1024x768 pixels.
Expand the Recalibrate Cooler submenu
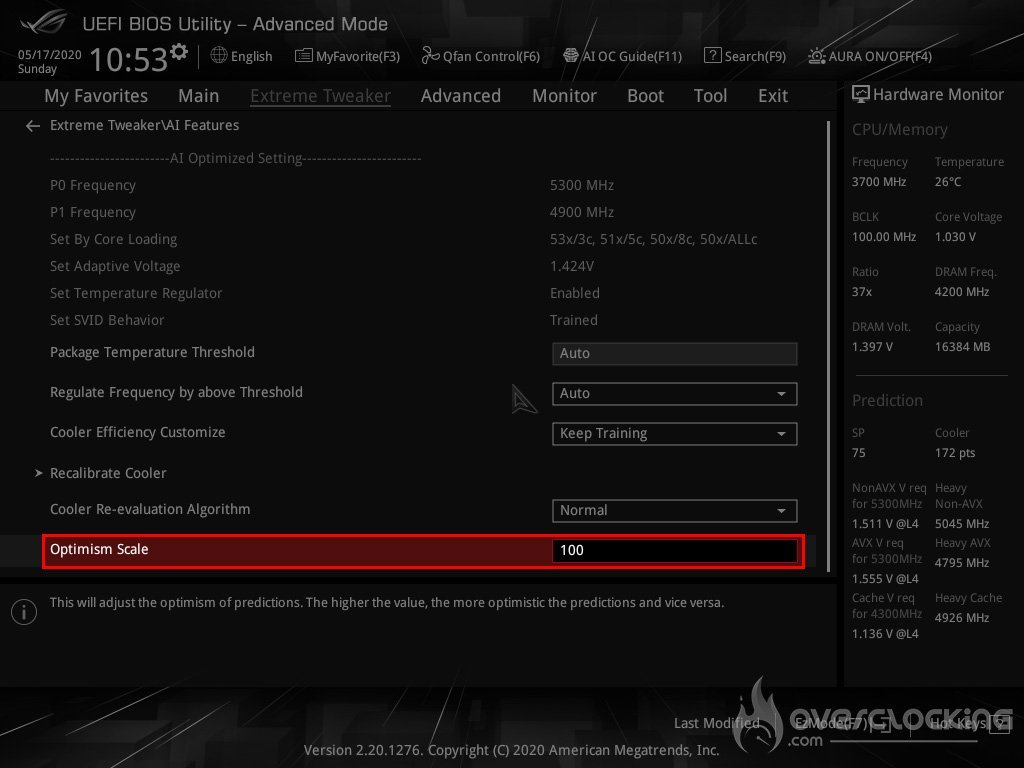108,473
